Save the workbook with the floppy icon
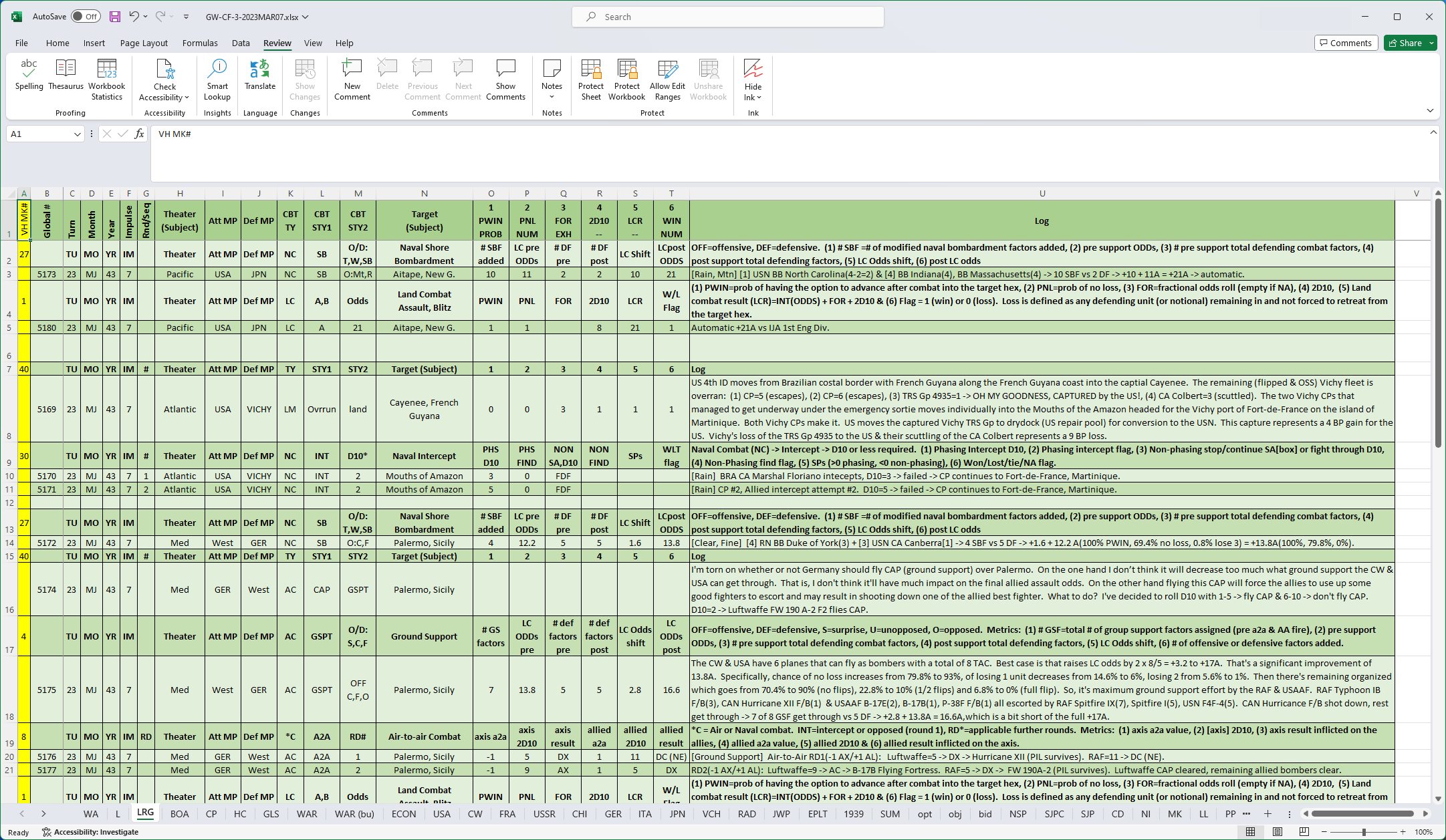This screenshot has height=840, width=1446. coord(115,17)
